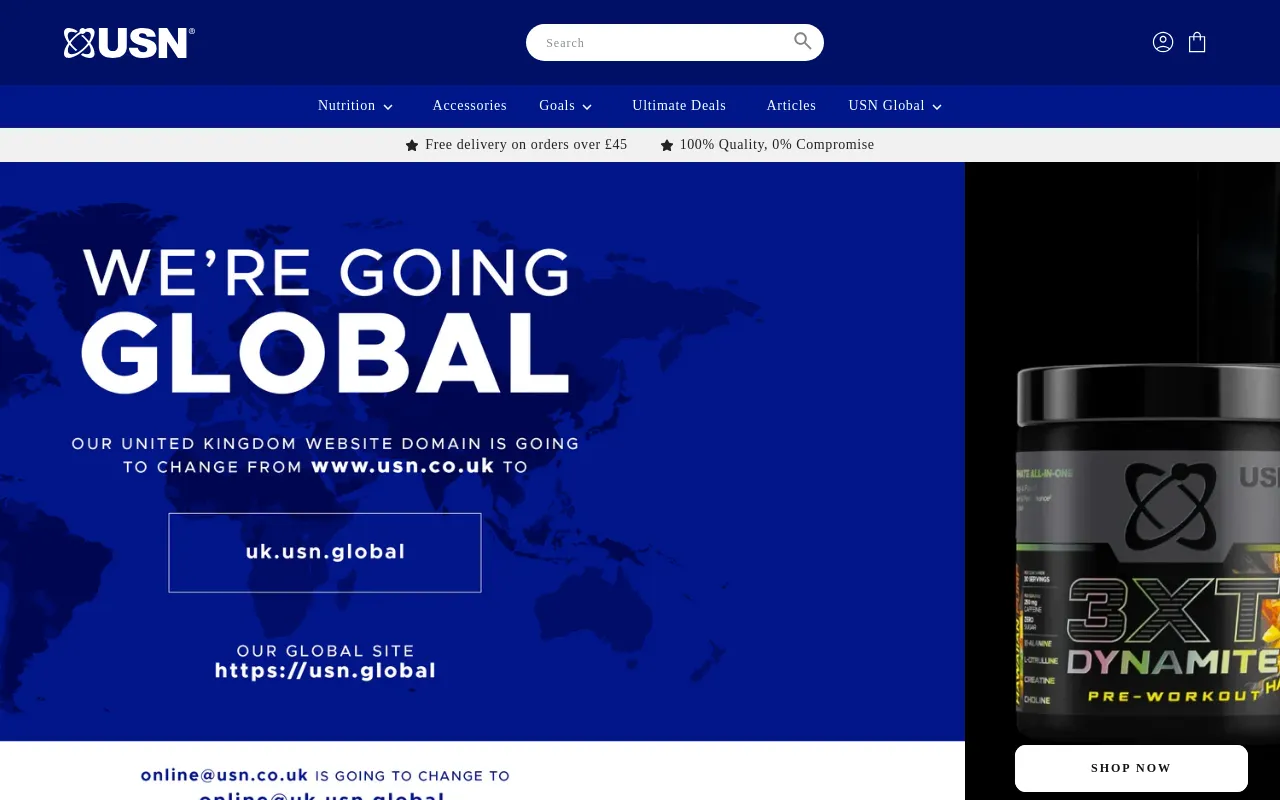Select the Articles menu item
The width and height of the screenshot is (1280, 800).
coord(791,106)
